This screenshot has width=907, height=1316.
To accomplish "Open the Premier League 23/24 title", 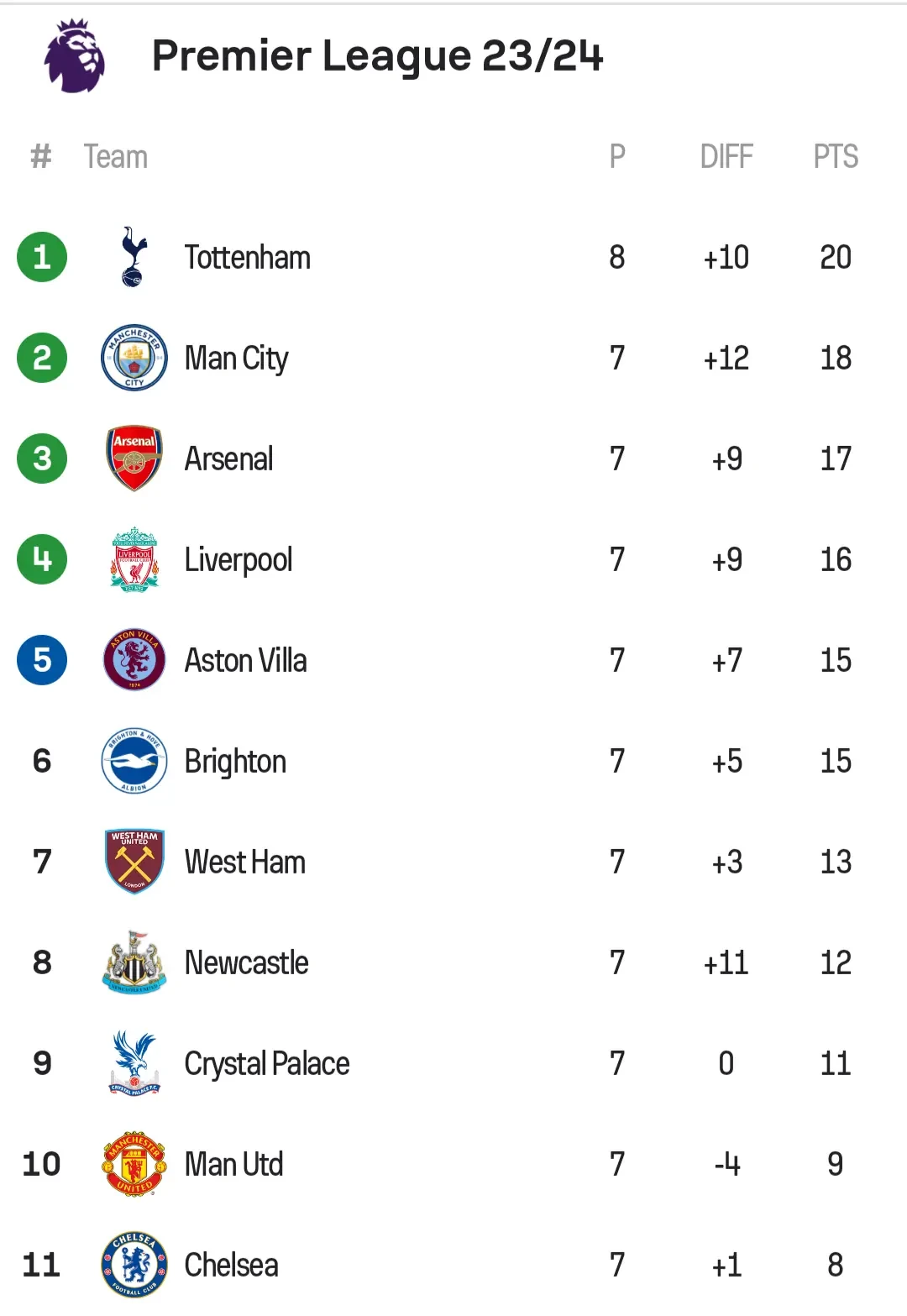I will coord(378,56).
